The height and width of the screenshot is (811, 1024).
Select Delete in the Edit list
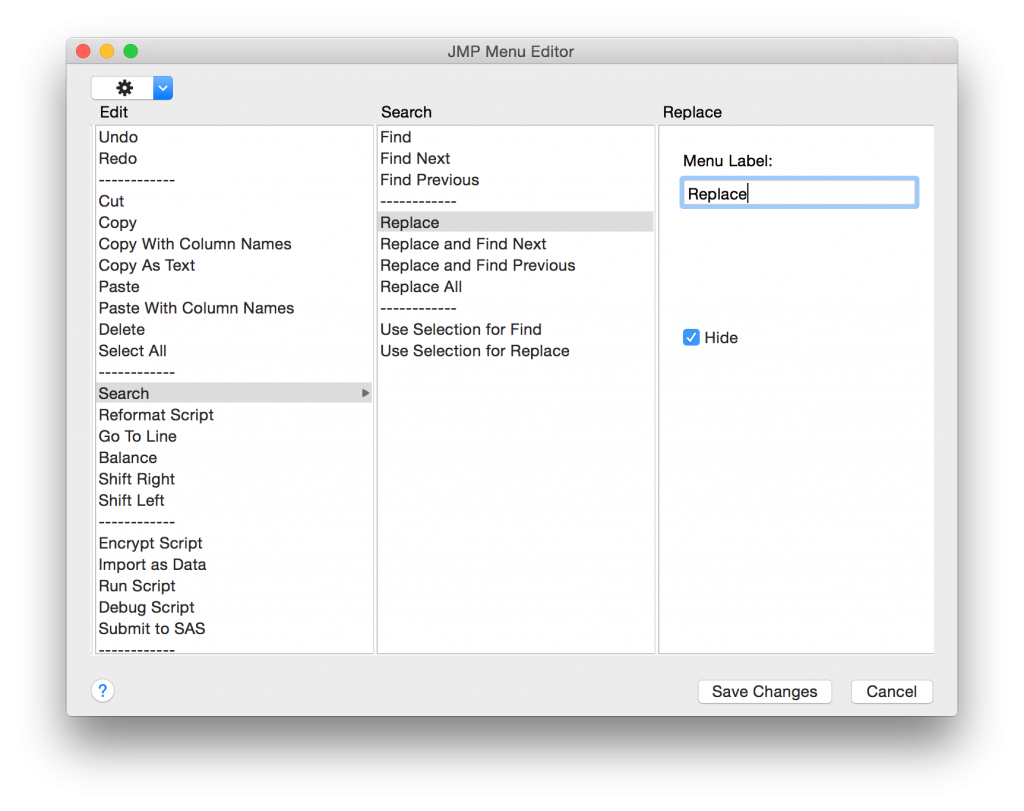coord(121,330)
